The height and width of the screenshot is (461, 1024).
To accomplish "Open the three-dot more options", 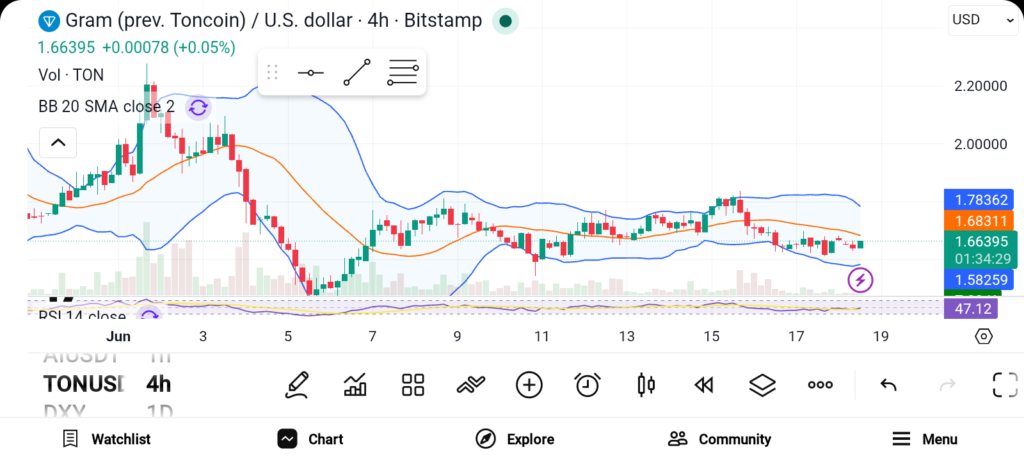I will (x=820, y=385).
